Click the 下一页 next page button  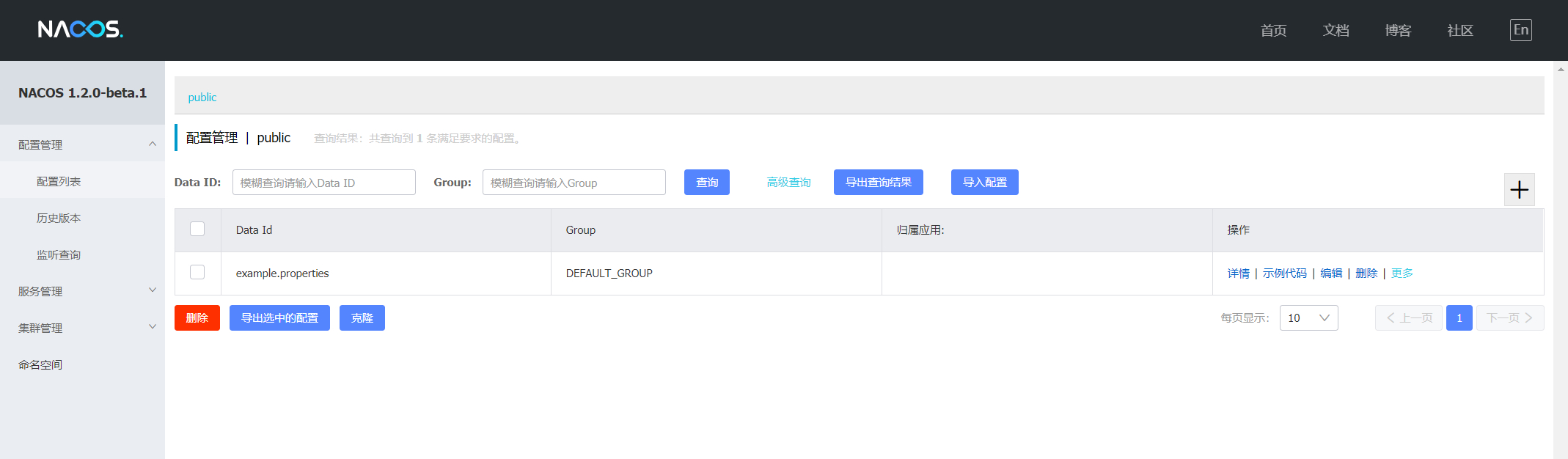[x=1510, y=317]
